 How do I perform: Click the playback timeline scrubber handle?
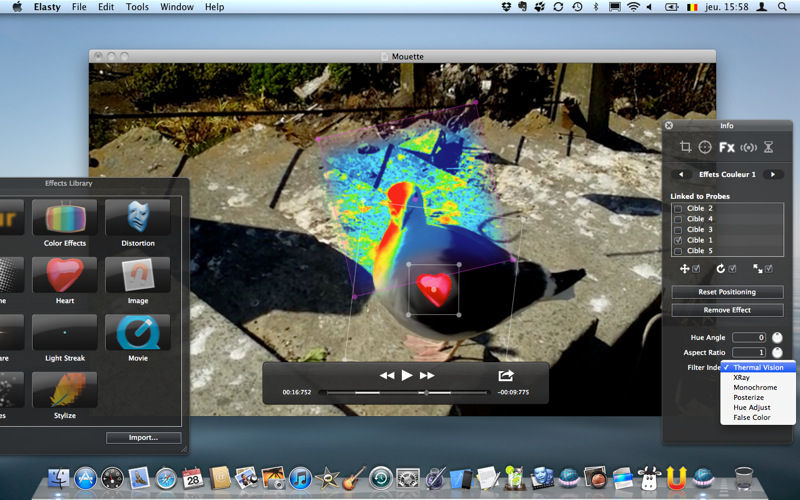pyautogui.click(x=426, y=393)
